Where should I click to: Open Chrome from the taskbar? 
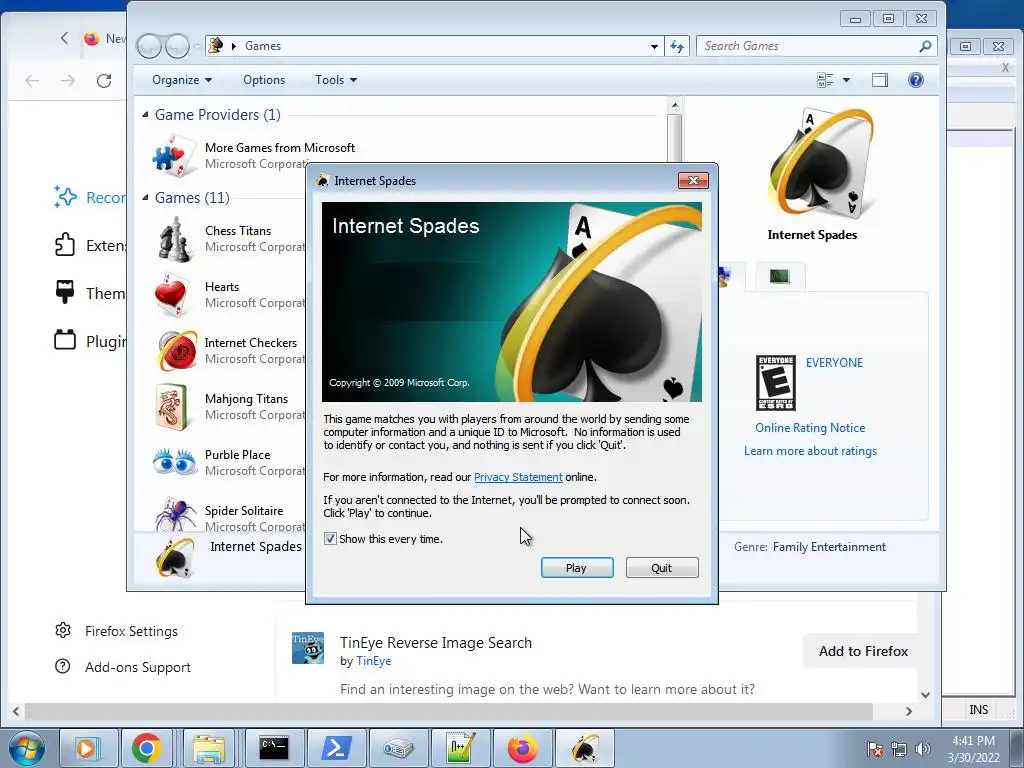point(146,748)
